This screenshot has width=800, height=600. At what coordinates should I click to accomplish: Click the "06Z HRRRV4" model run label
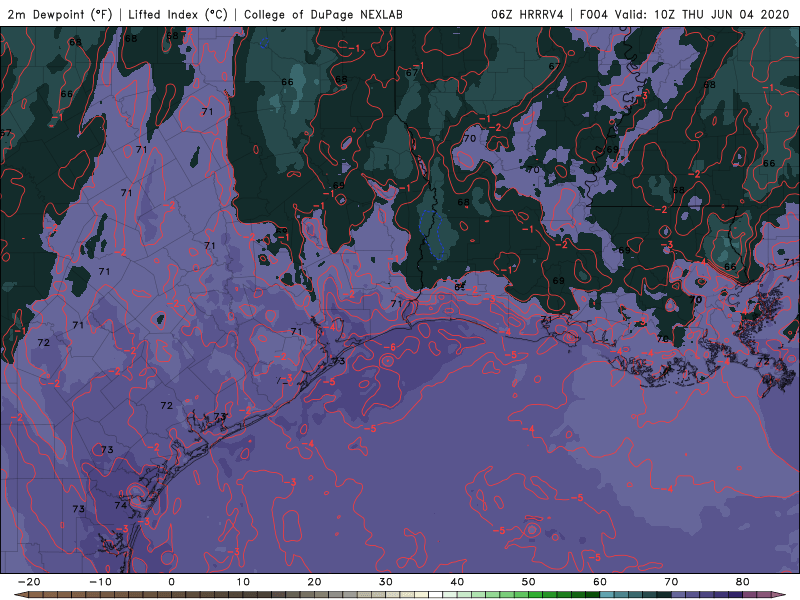tap(527, 14)
